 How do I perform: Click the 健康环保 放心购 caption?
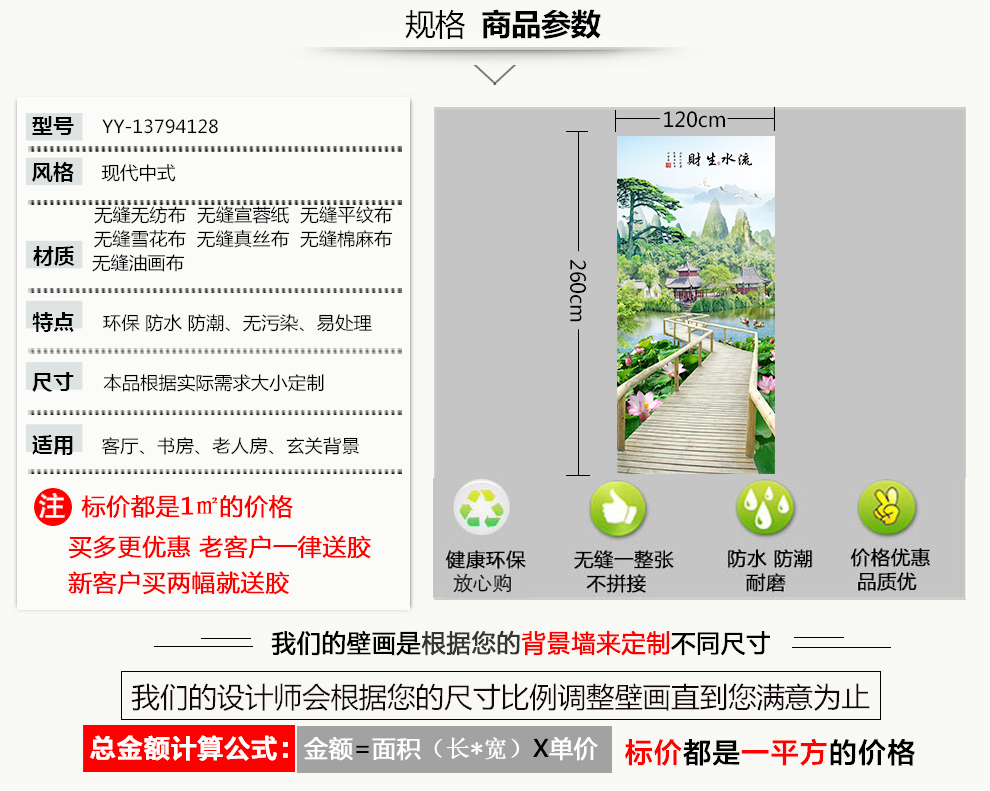tap(485, 571)
